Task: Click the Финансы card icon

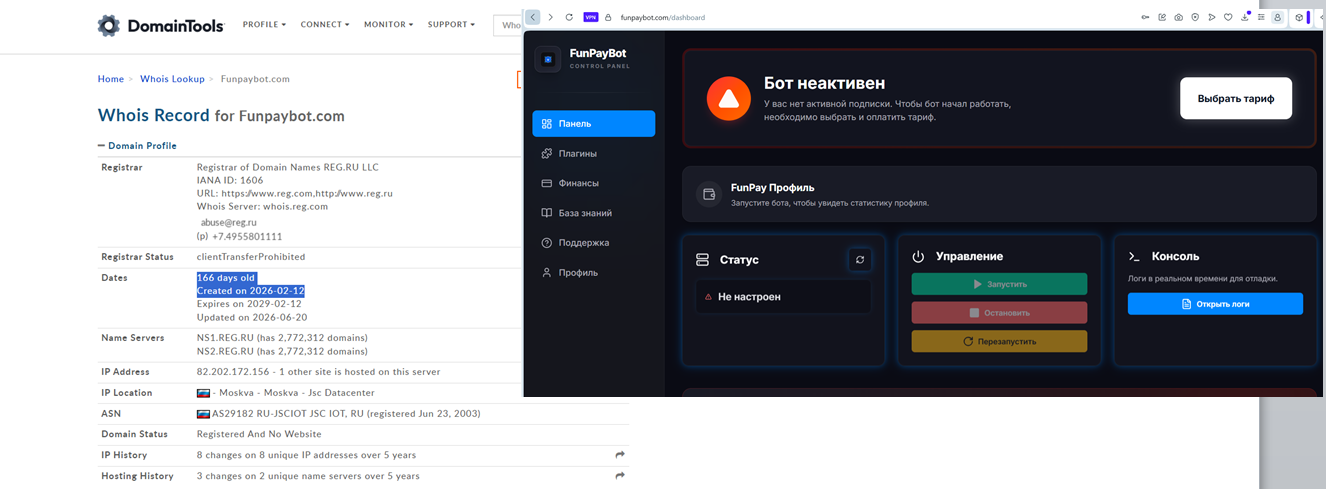Action: point(546,183)
